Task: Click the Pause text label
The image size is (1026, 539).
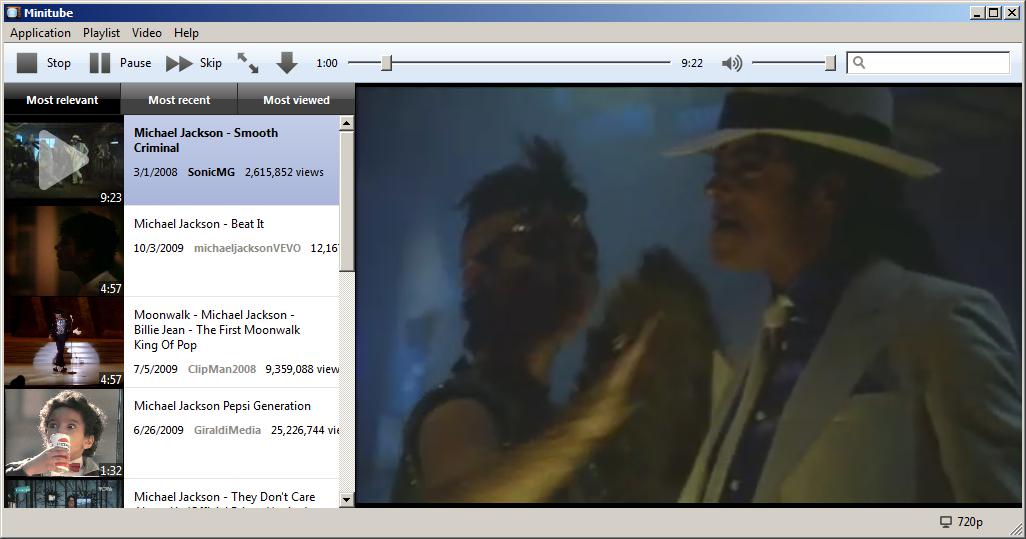Action: coord(135,63)
